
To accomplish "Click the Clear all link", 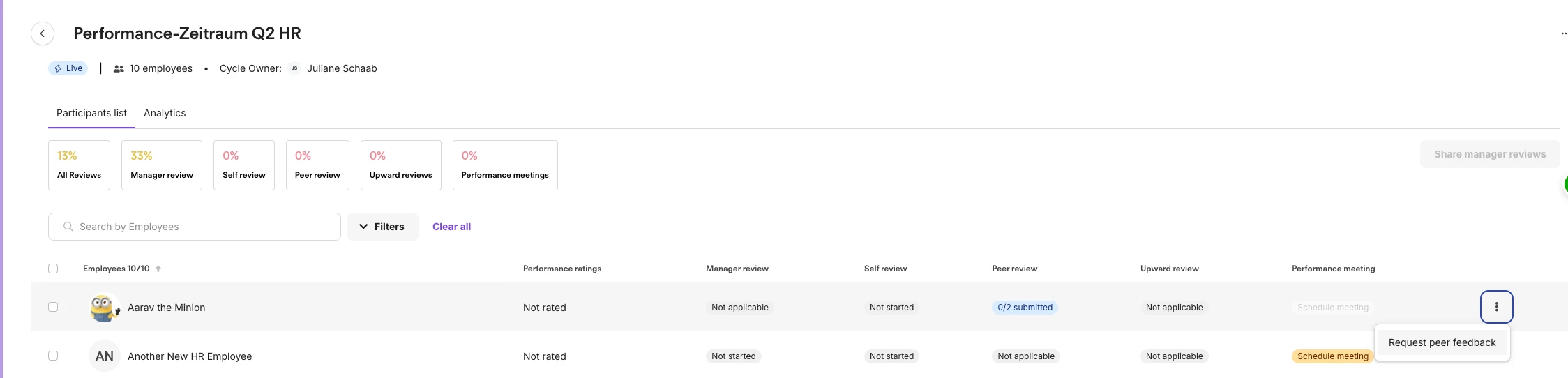I will click(451, 227).
